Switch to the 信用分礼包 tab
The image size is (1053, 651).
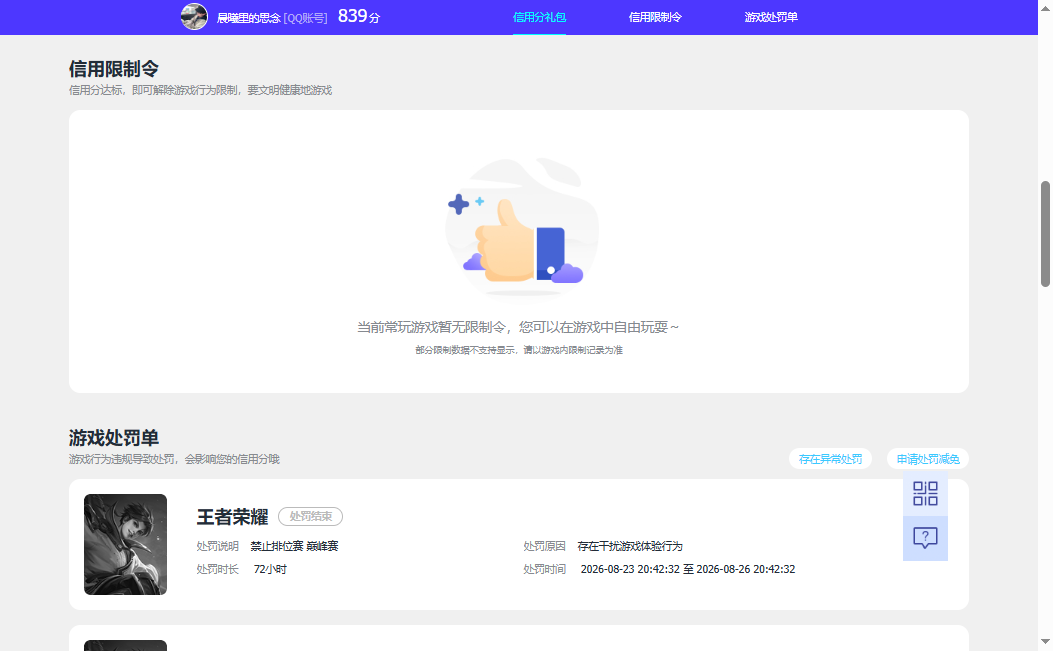click(539, 17)
